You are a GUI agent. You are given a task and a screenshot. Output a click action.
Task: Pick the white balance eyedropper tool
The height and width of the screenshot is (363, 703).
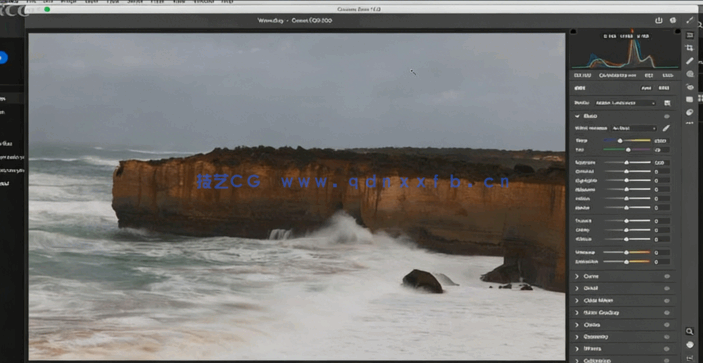(666, 128)
